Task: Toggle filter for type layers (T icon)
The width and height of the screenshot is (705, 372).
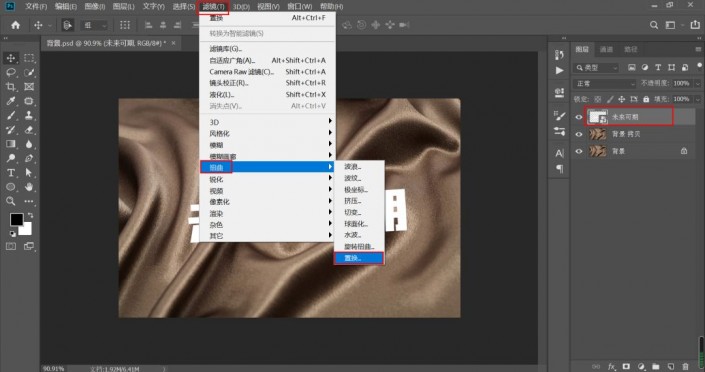Action: (x=658, y=67)
